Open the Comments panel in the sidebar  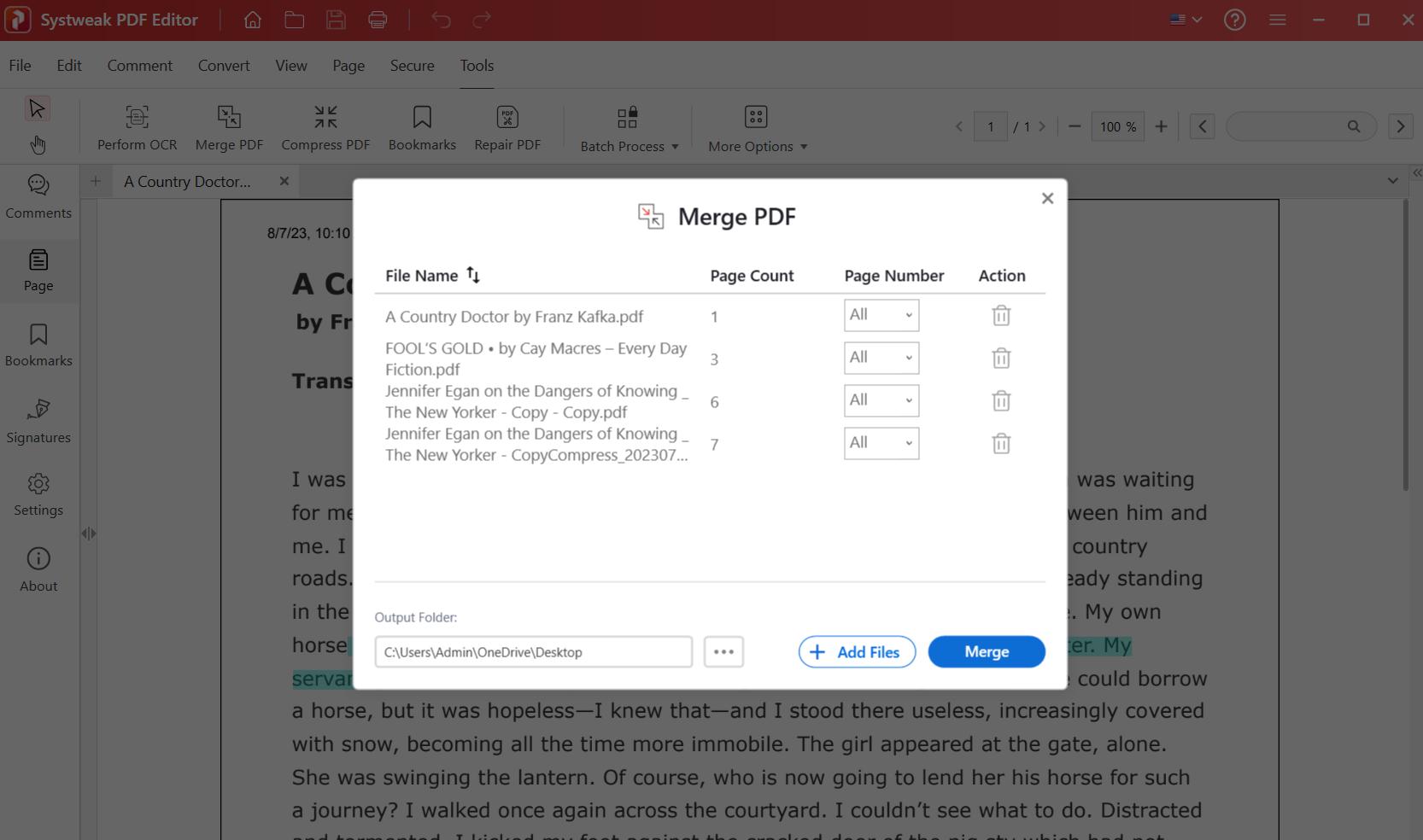[38, 196]
